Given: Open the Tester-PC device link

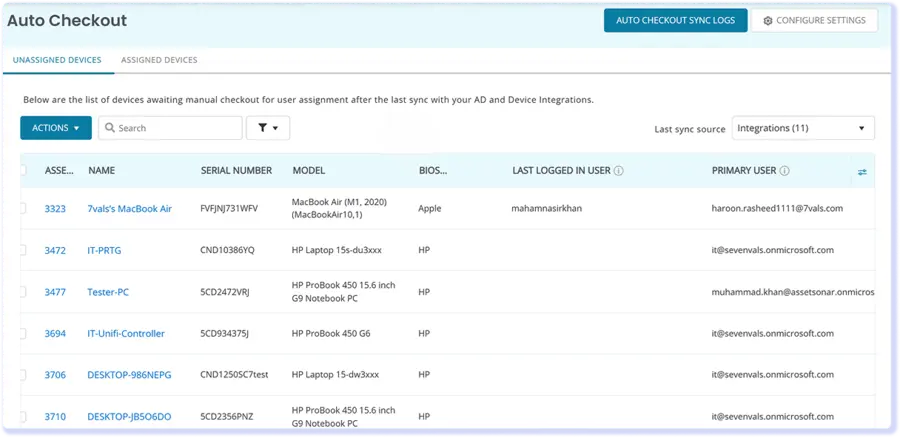Looking at the screenshot, I should (x=108, y=292).
